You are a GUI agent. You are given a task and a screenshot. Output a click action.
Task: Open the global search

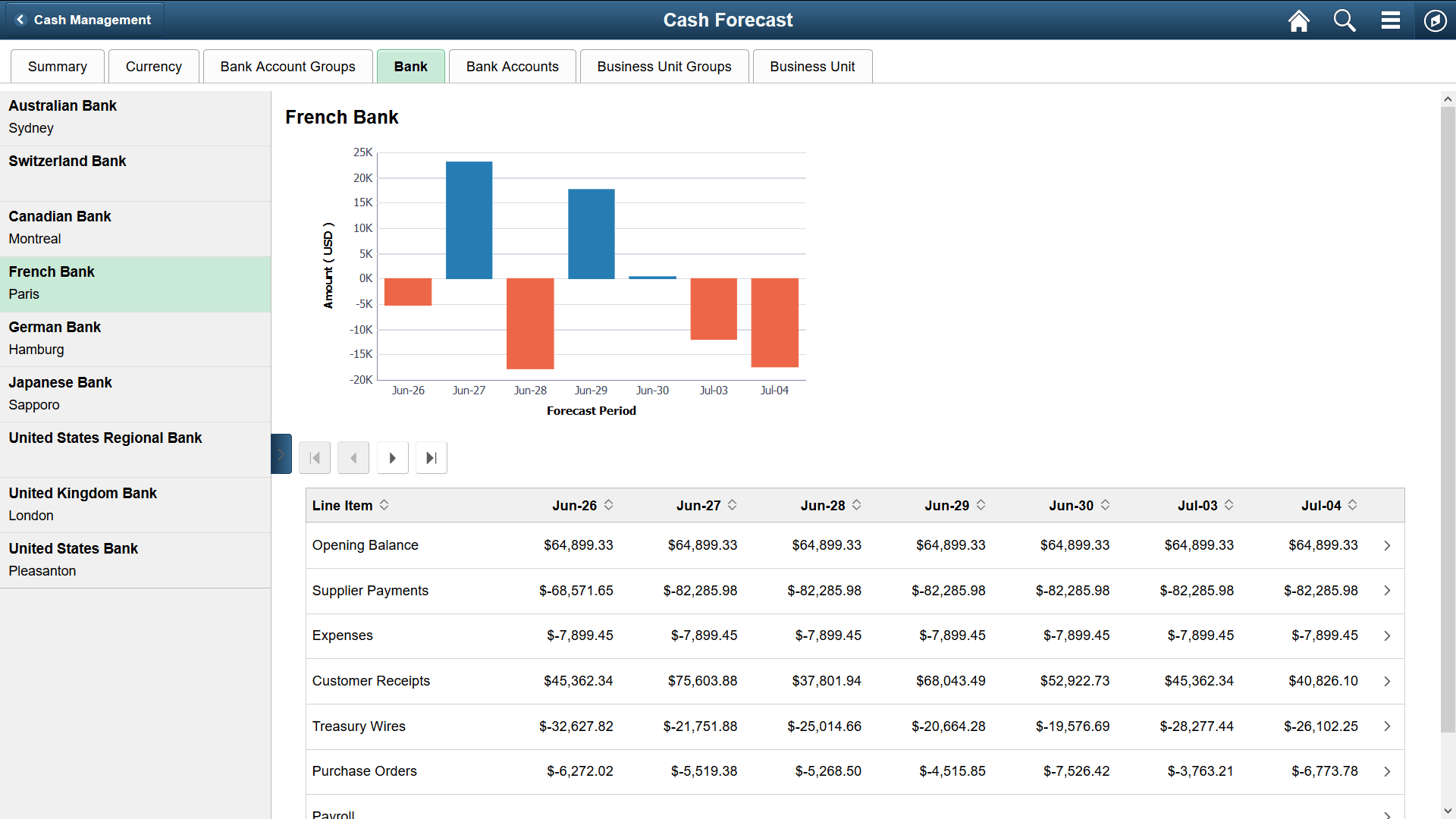pos(1344,20)
